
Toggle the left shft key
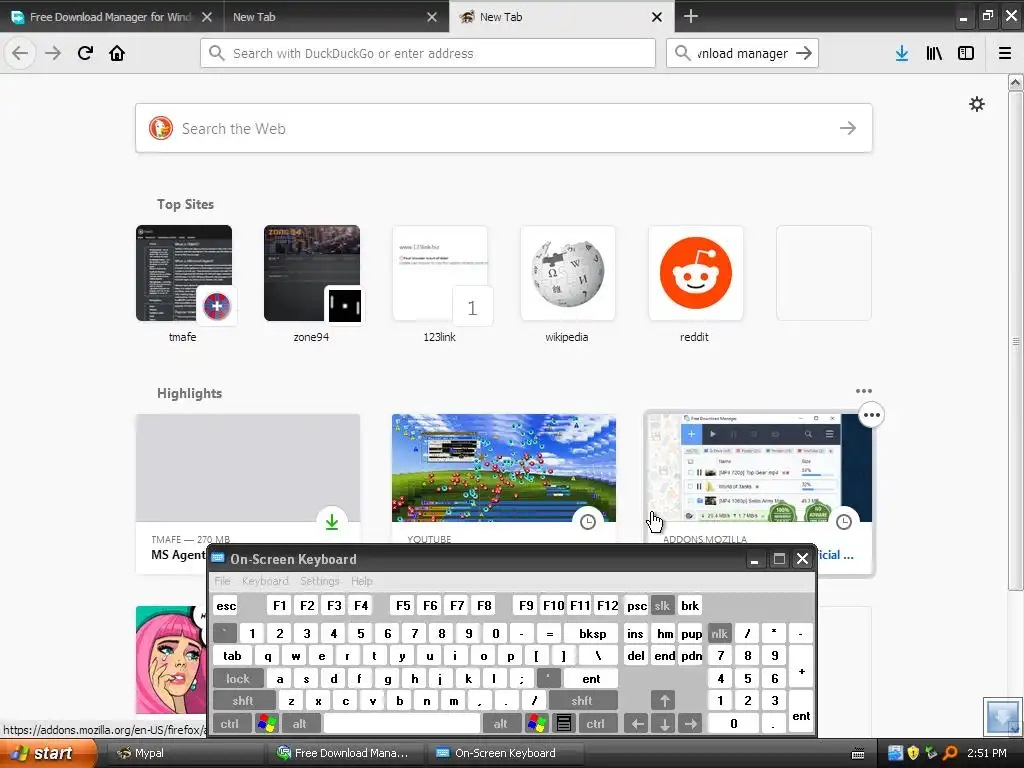(243, 701)
